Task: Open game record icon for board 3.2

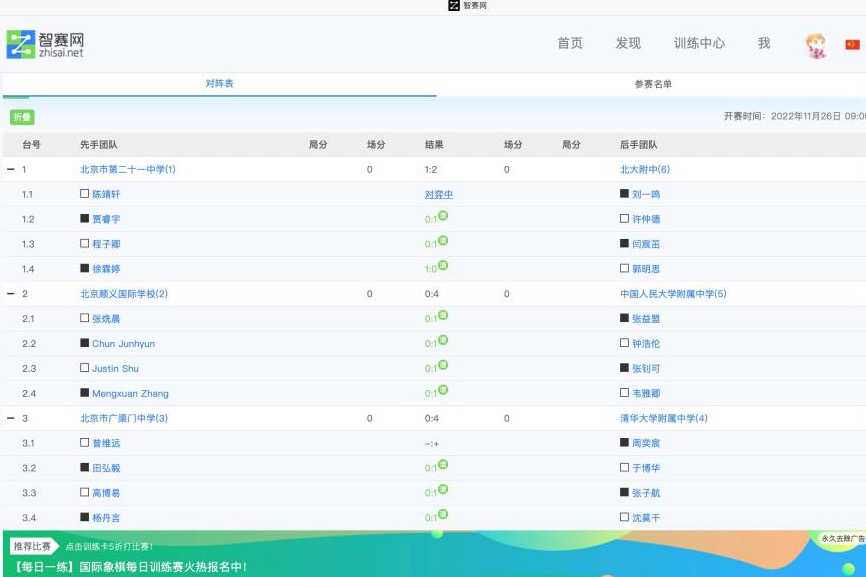Action: pos(442,465)
